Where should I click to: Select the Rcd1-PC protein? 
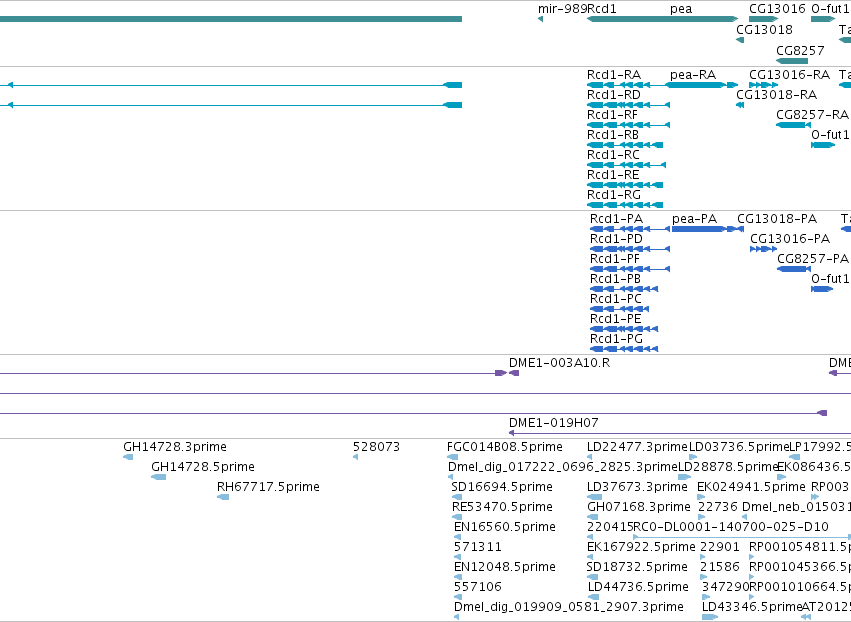coord(616,299)
